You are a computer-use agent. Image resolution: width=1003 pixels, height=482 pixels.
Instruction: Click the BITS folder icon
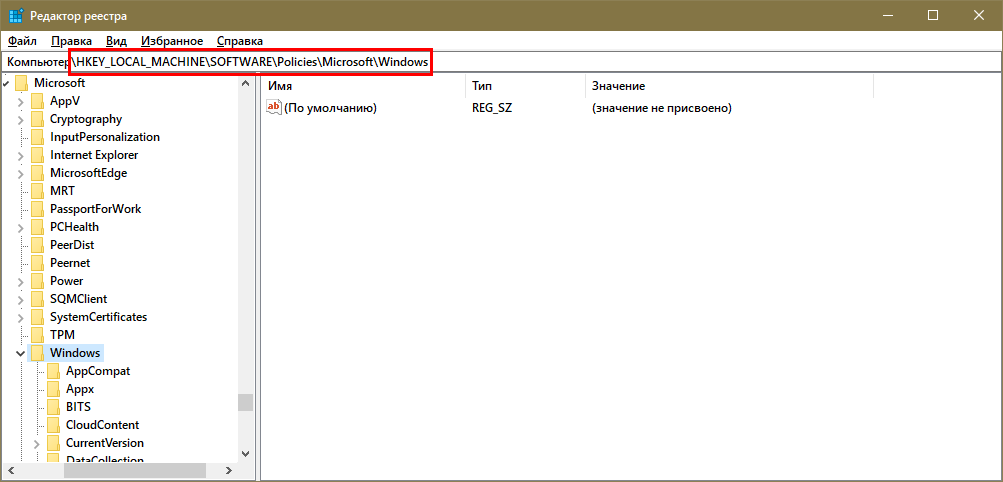point(54,407)
